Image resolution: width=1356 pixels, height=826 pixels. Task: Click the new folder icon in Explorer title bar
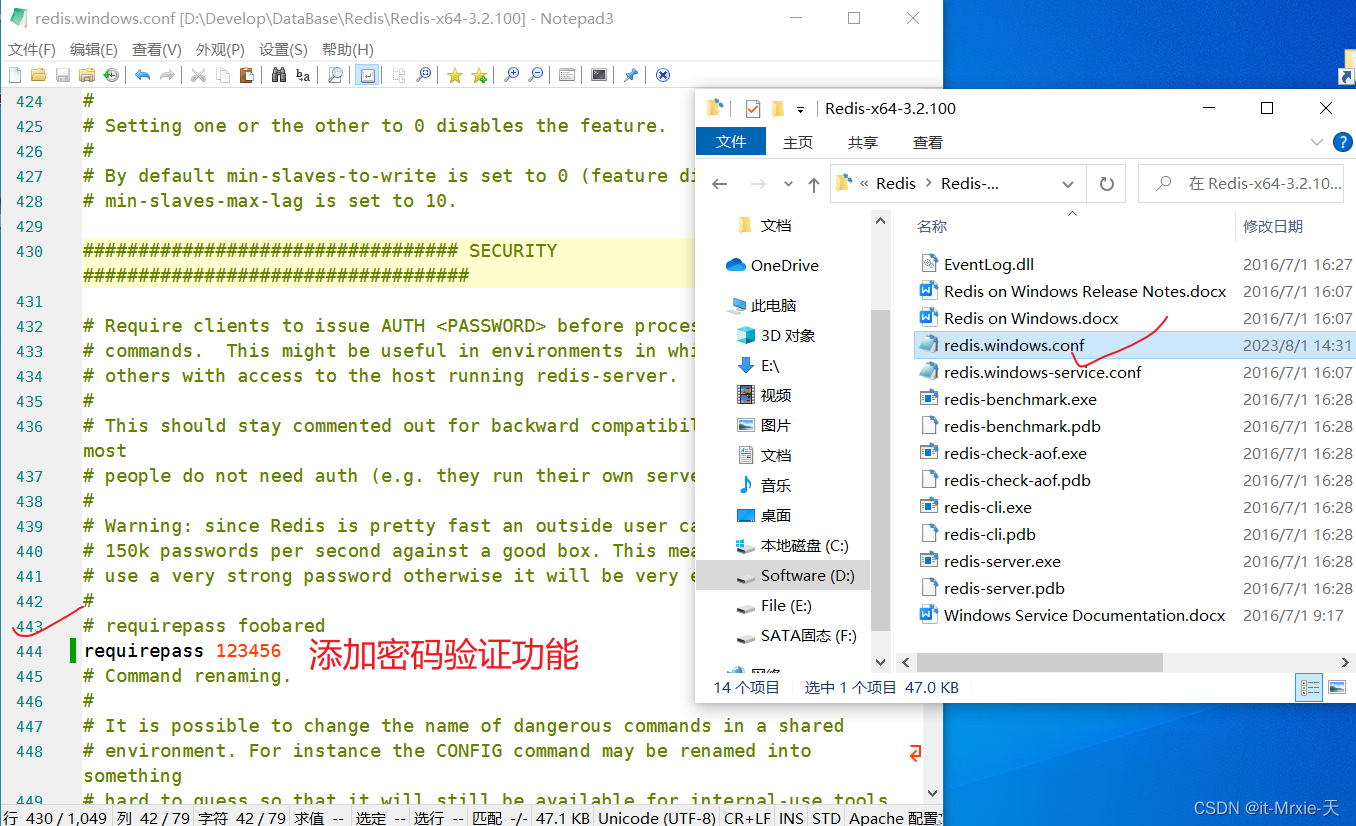pyautogui.click(x=777, y=108)
